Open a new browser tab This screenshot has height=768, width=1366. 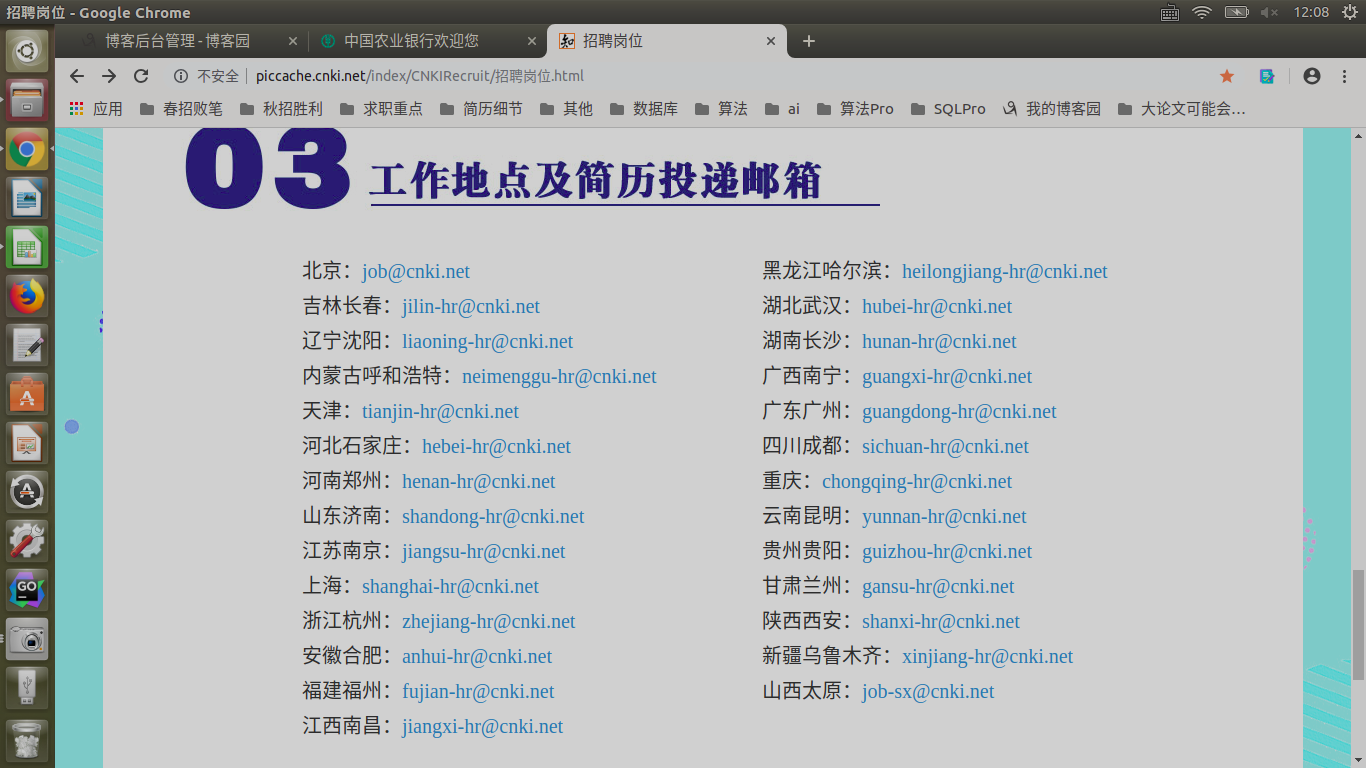pyautogui.click(x=809, y=41)
